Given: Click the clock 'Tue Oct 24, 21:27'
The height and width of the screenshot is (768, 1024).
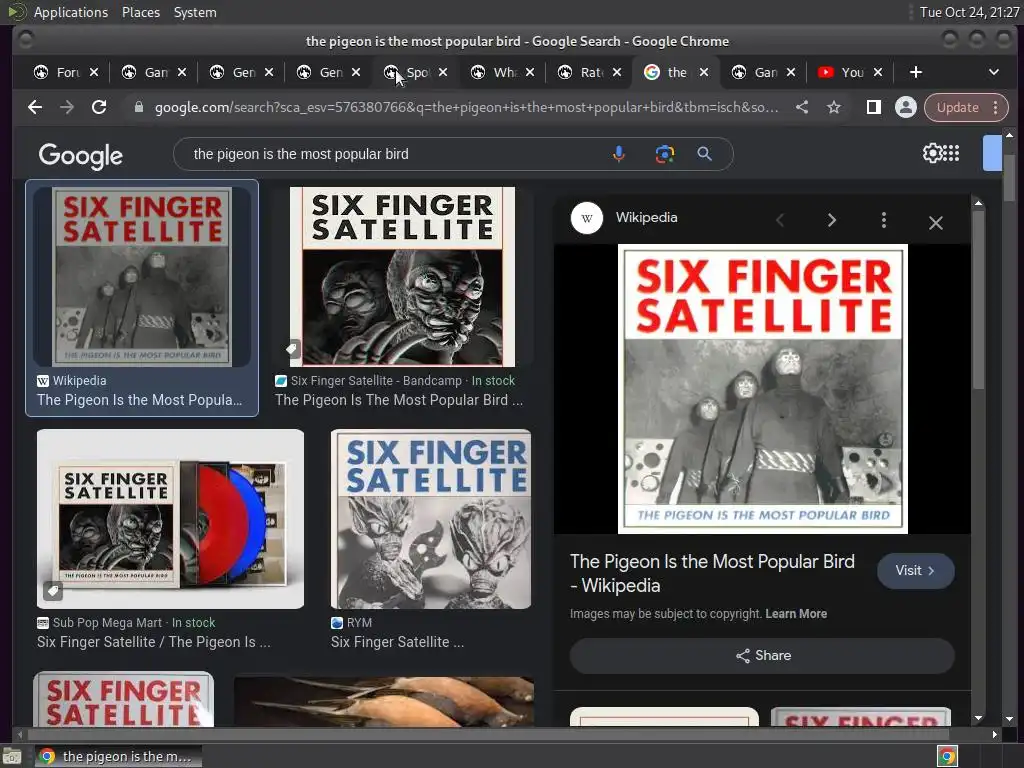Looking at the screenshot, I should [969, 12].
